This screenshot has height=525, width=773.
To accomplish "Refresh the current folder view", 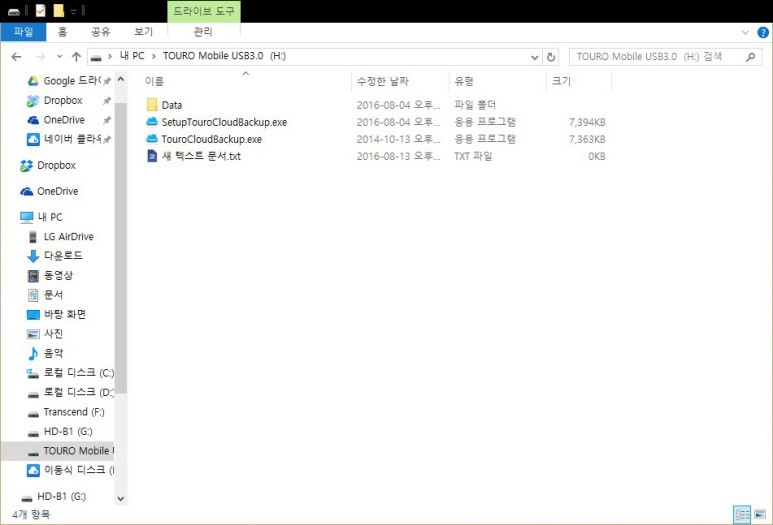I will click(551, 57).
